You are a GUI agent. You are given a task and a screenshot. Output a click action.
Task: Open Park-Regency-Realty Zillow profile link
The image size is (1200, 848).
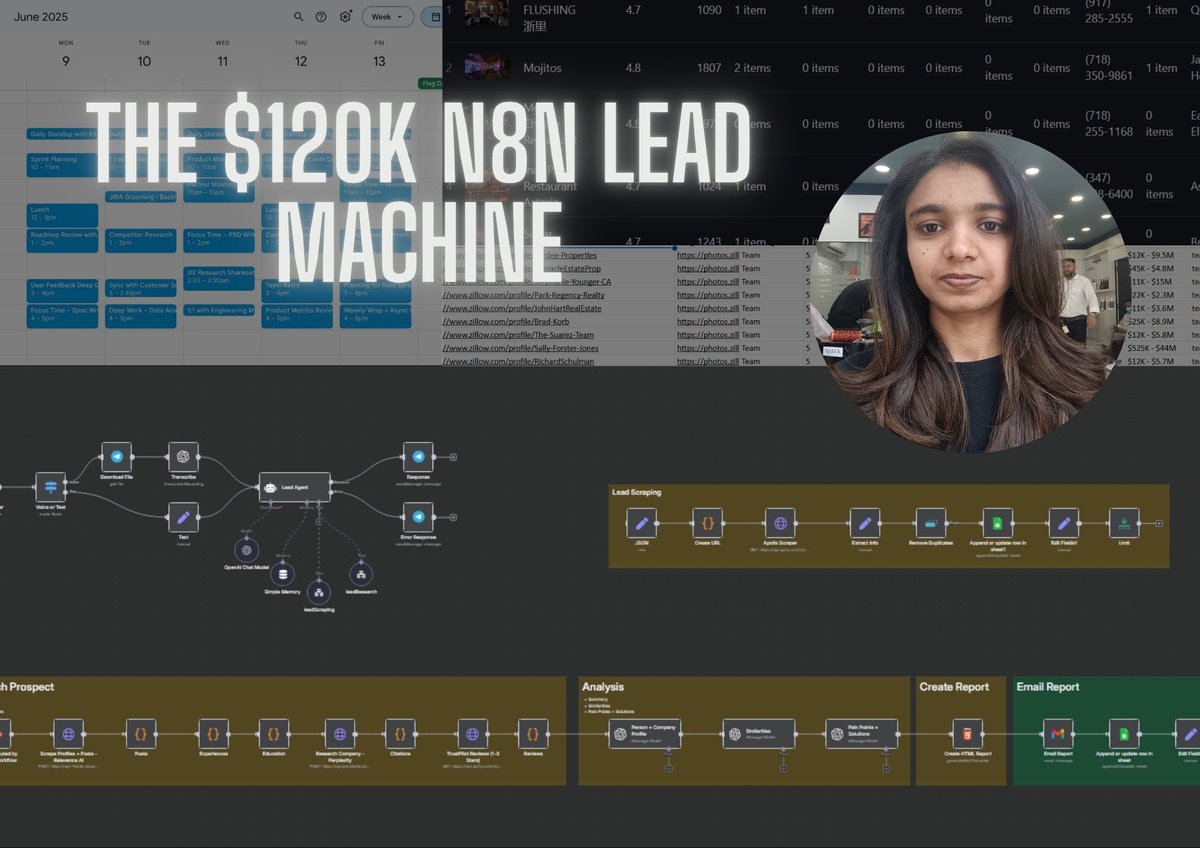click(524, 295)
